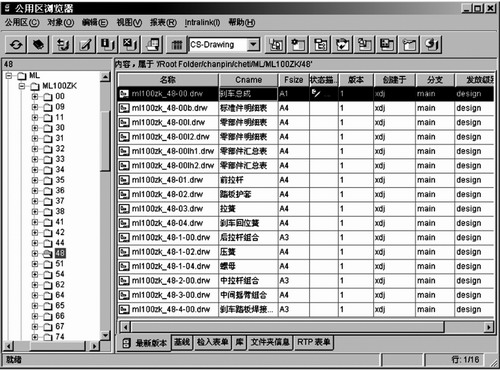Switch to the RTP 表单 tab
Image resolution: width=500 pixels, height=370 pixels.
[313, 342]
